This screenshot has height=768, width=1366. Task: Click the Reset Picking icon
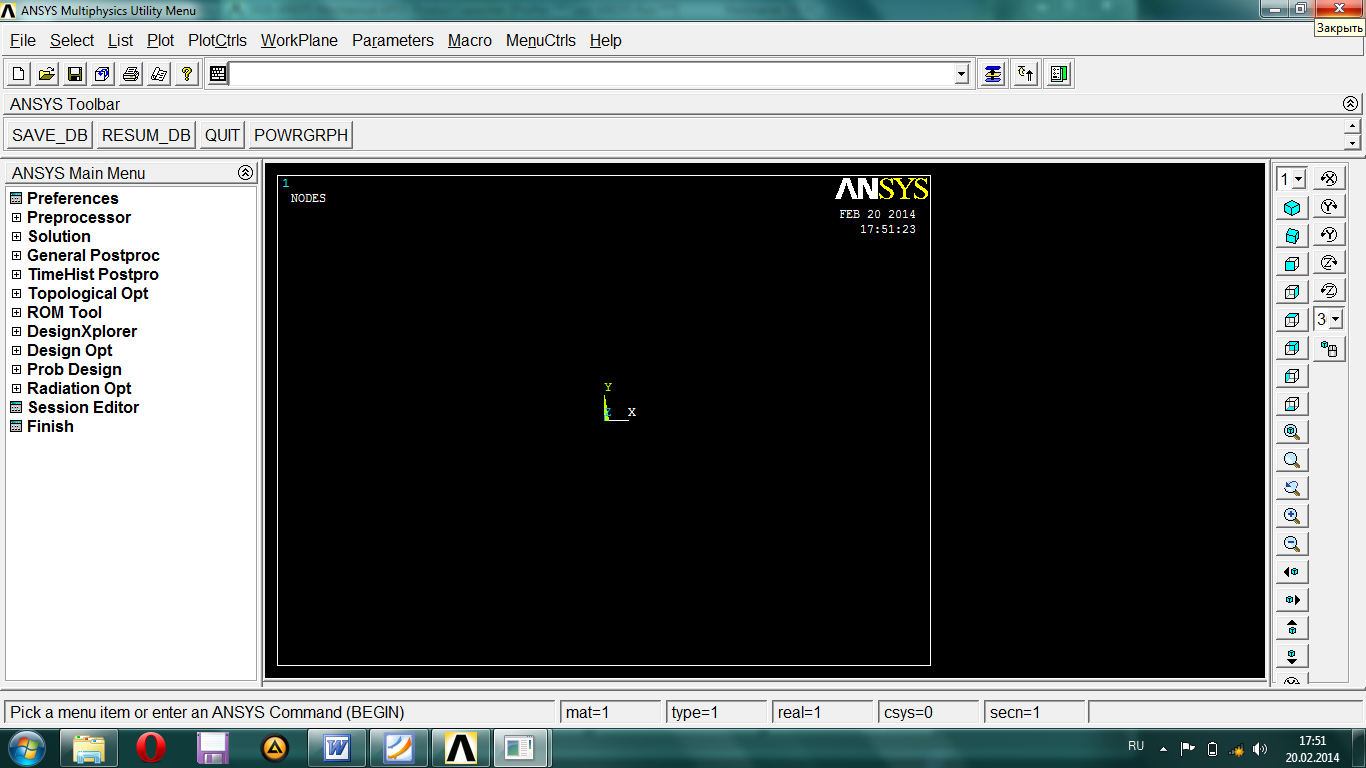[1026, 74]
